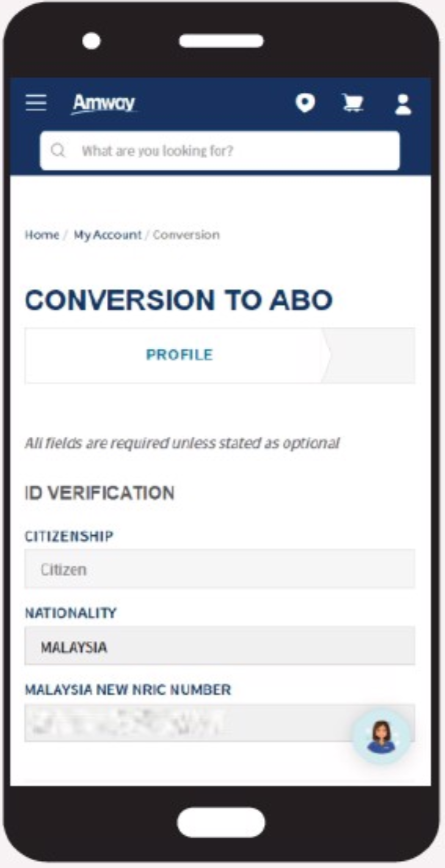Go to Home breadcrumb link
Image resolution: width=445 pixels, height=868 pixels.
pyautogui.click(x=42, y=235)
